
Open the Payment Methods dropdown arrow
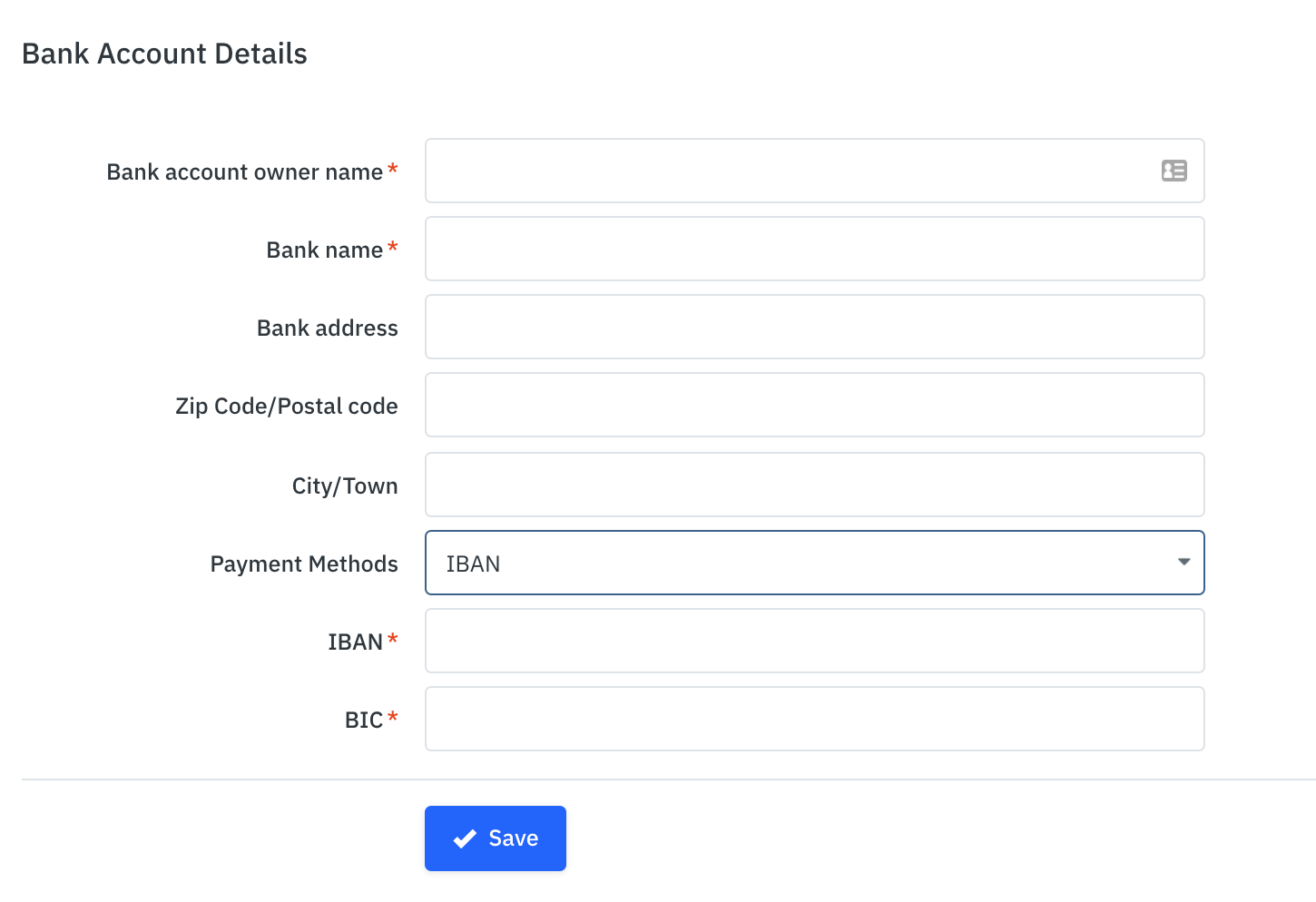[x=1183, y=563]
